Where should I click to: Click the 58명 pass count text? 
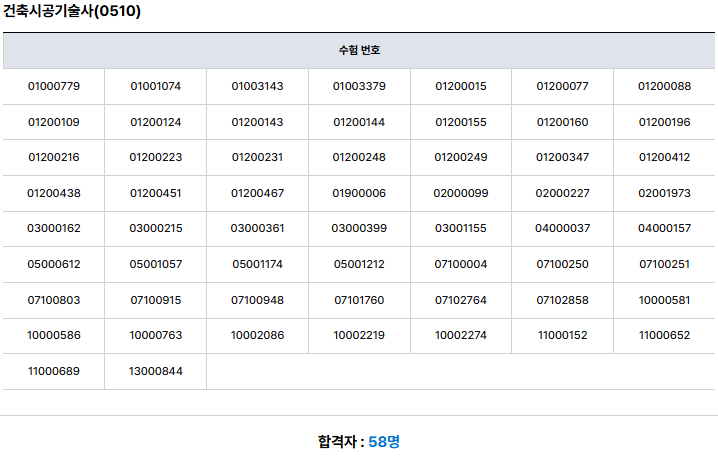coord(384,442)
